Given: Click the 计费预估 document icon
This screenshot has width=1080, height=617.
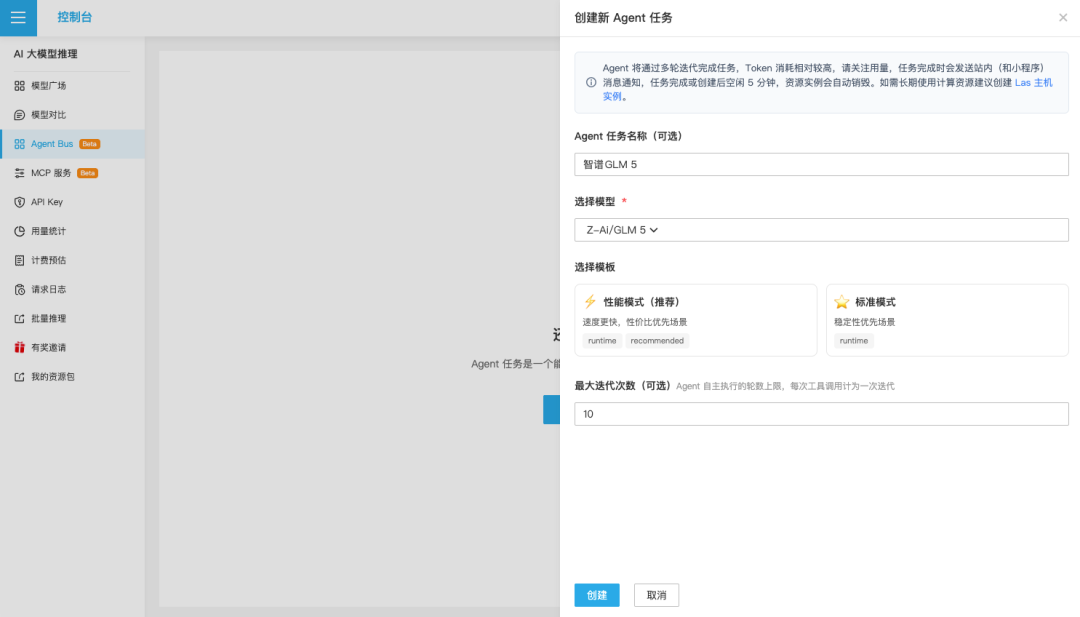Looking at the screenshot, I should tap(19, 260).
